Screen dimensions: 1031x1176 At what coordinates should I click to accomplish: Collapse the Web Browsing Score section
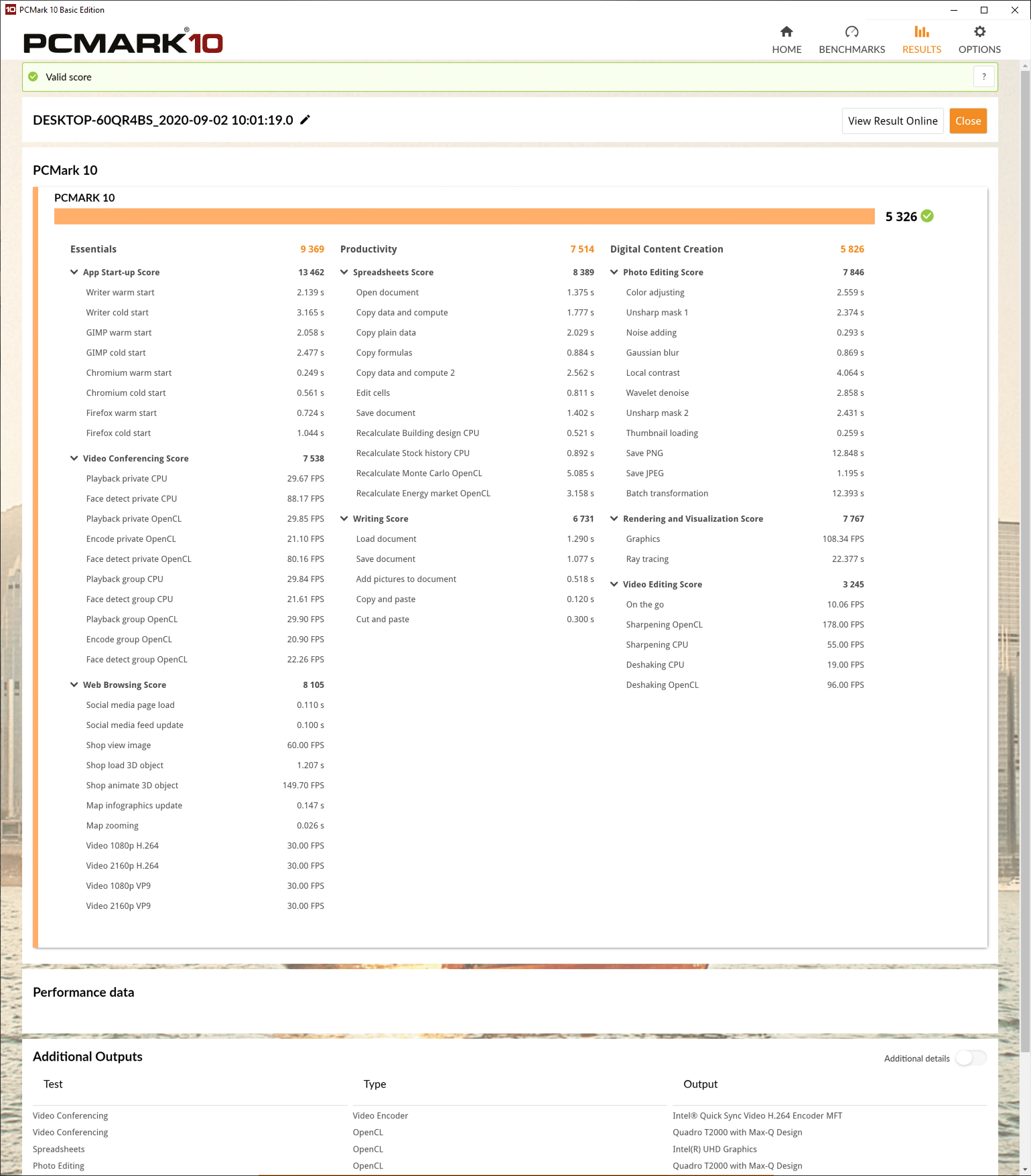click(74, 684)
